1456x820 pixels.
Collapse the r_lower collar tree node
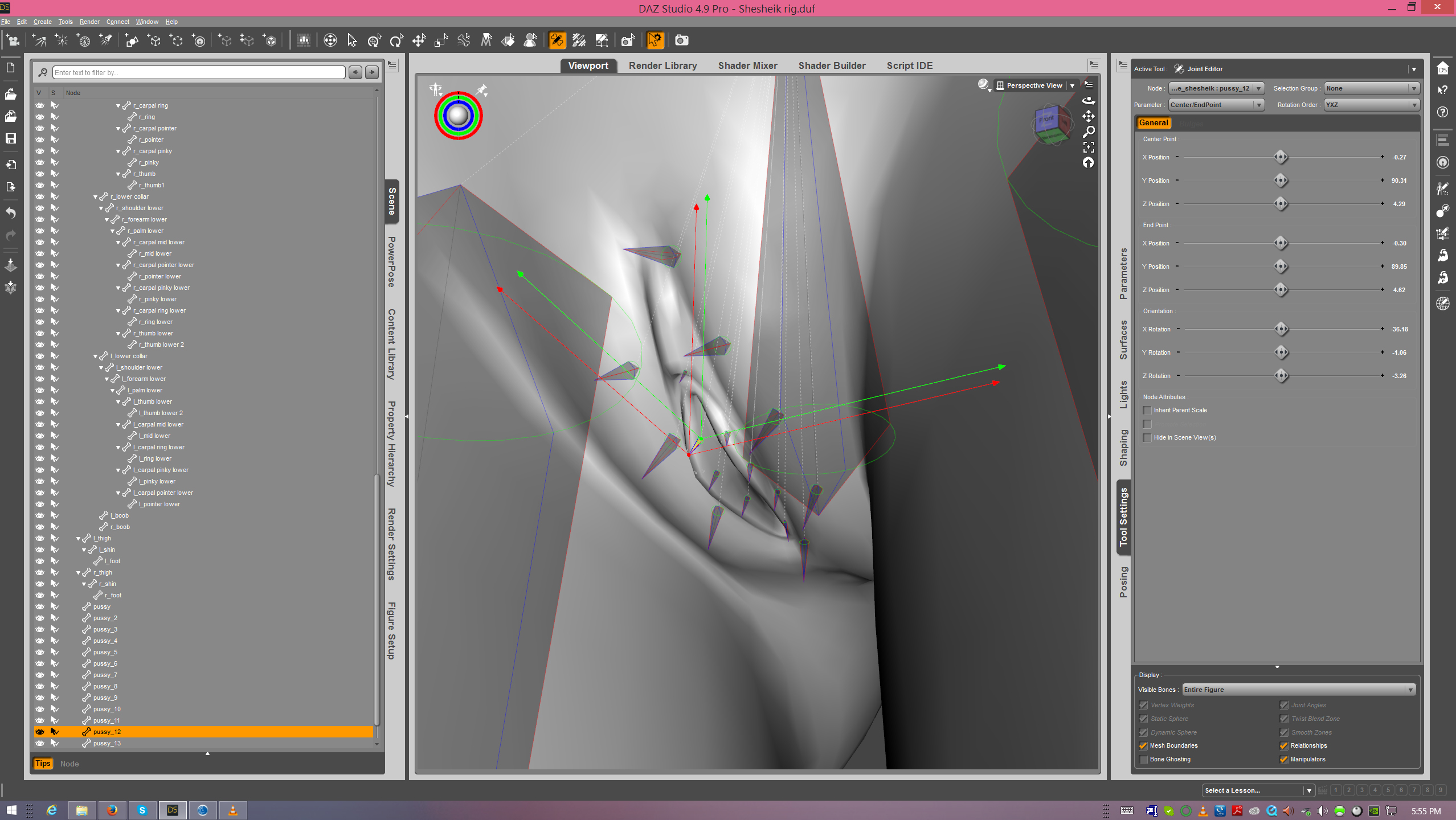click(95, 197)
